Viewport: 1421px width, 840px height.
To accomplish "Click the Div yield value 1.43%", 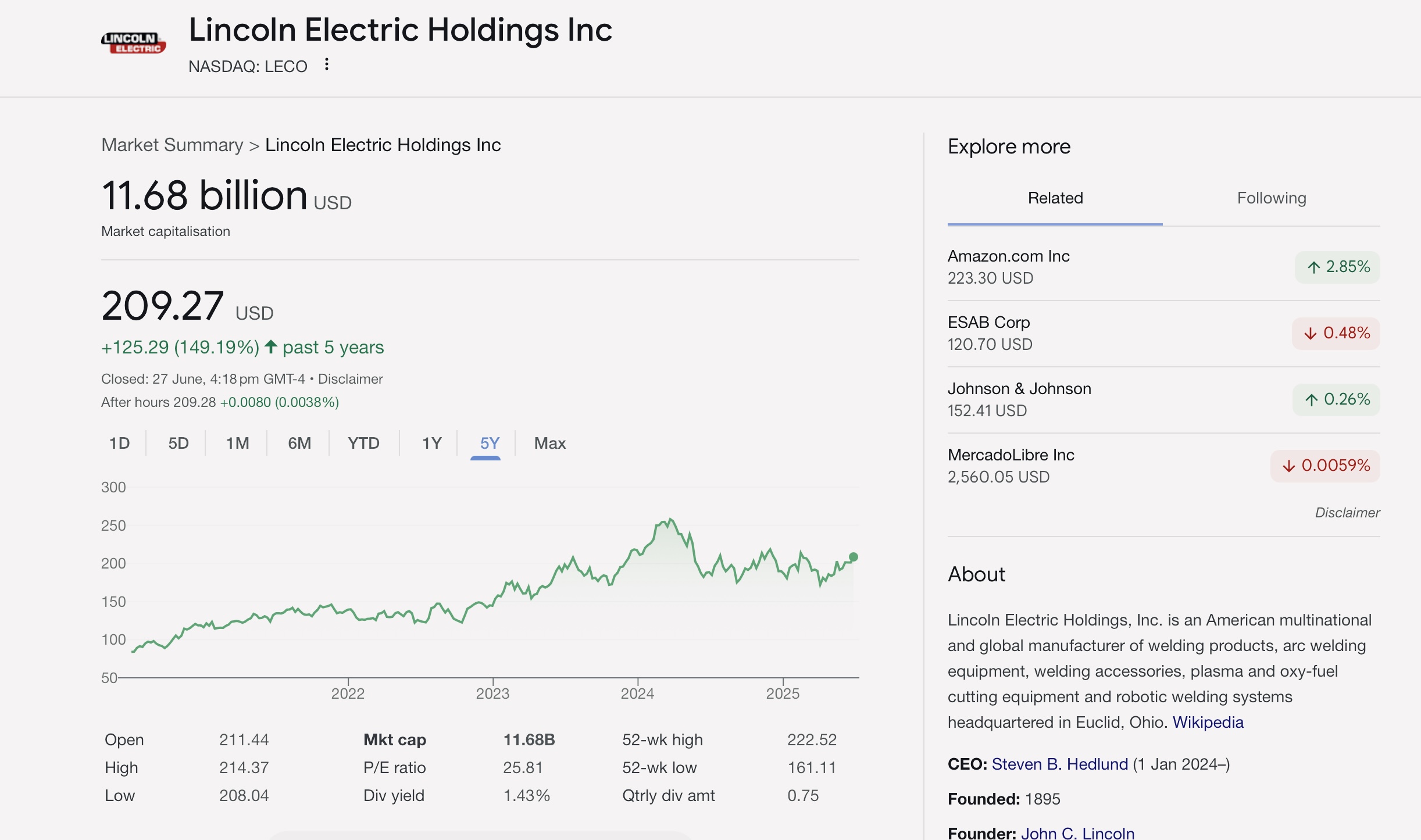I will [526, 796].
